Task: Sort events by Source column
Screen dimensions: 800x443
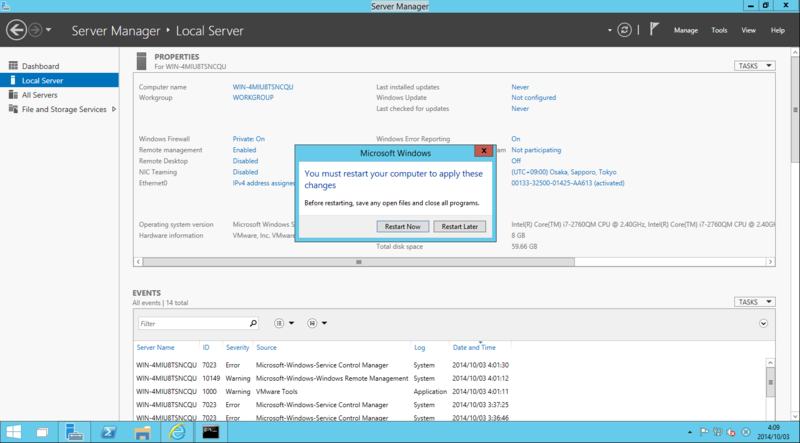Action: coord(266,348)
